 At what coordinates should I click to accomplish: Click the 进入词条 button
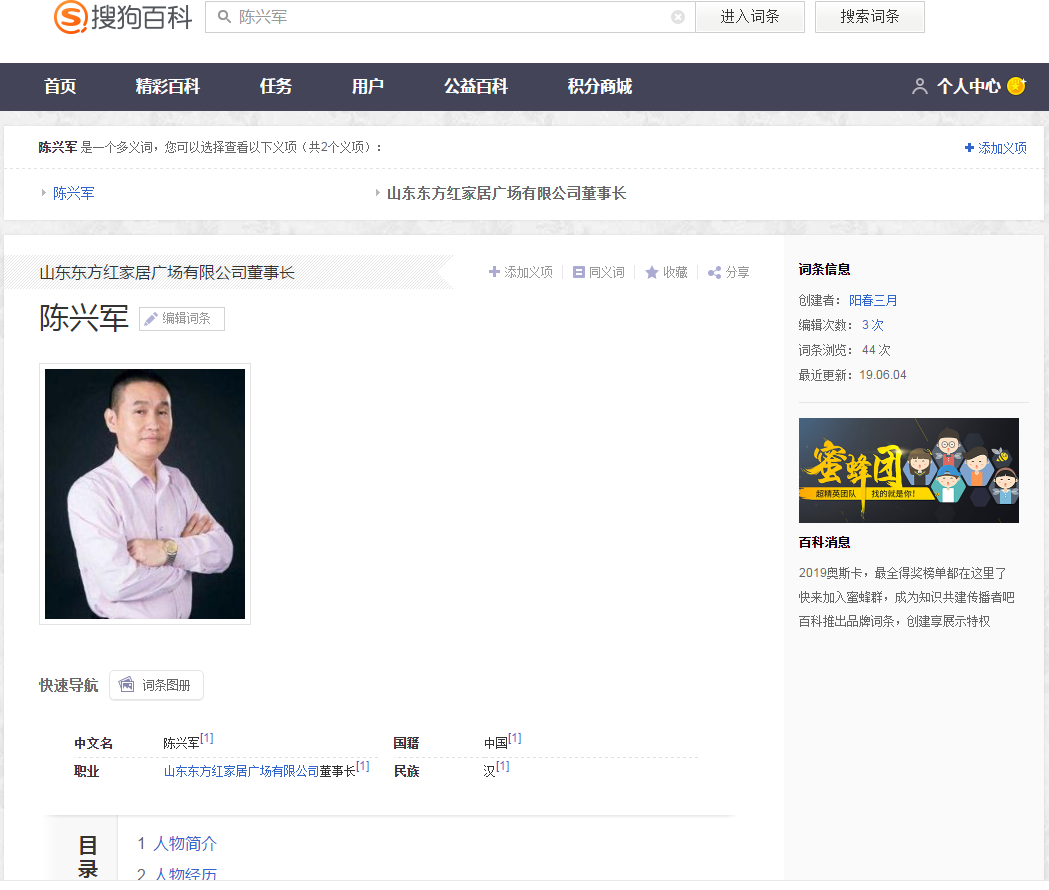coord(750,17)
